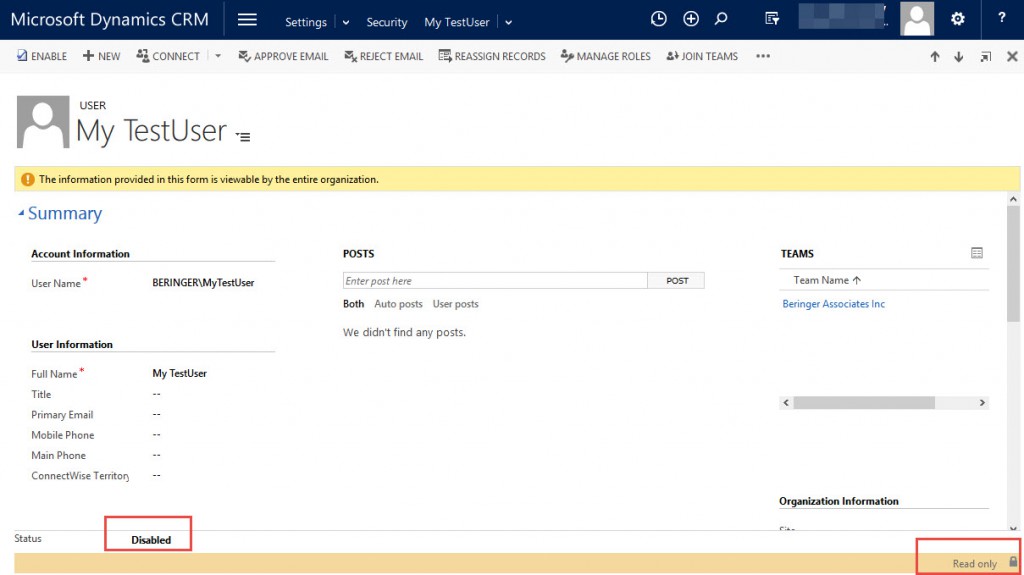Viewport: 1024px width, 575px height.
Task: Open the Security breadcrumb
Action: (x=387, y=22)
